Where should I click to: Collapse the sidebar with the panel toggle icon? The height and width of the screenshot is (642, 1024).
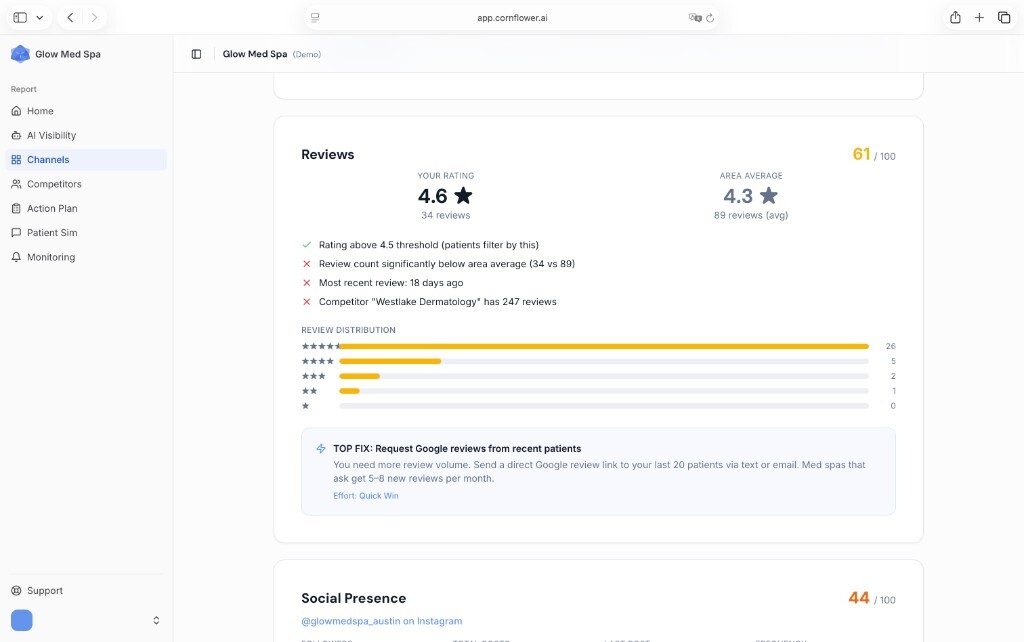click(196, 53)
